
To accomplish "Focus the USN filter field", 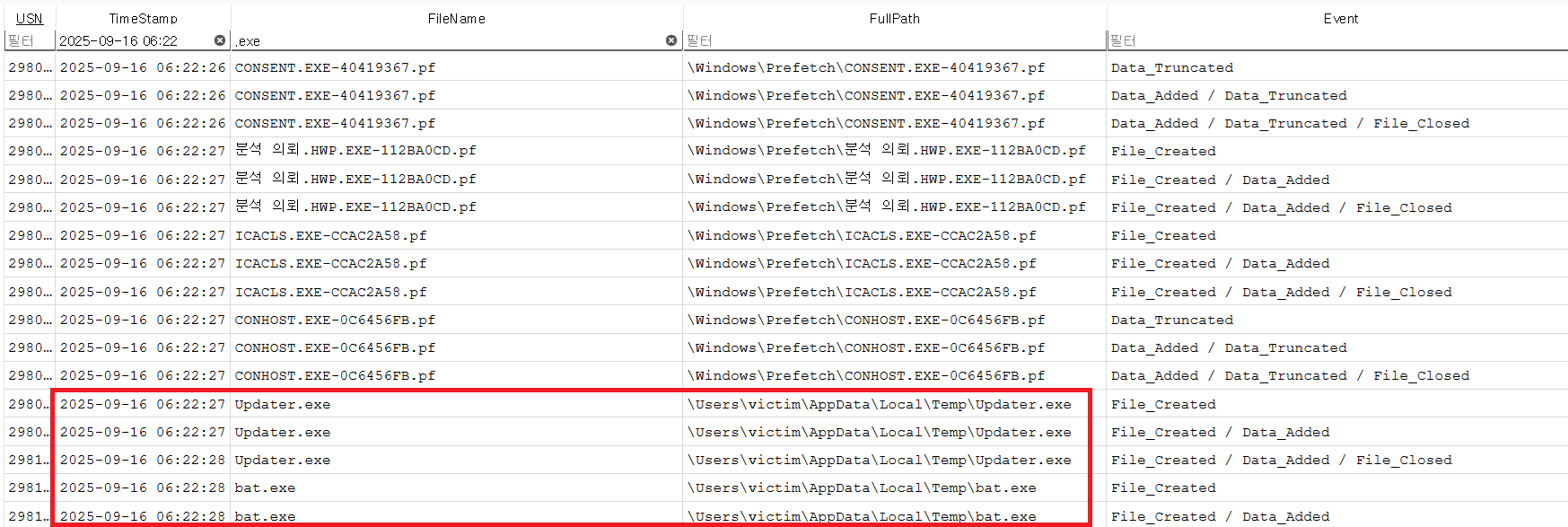I will point(30,40).
